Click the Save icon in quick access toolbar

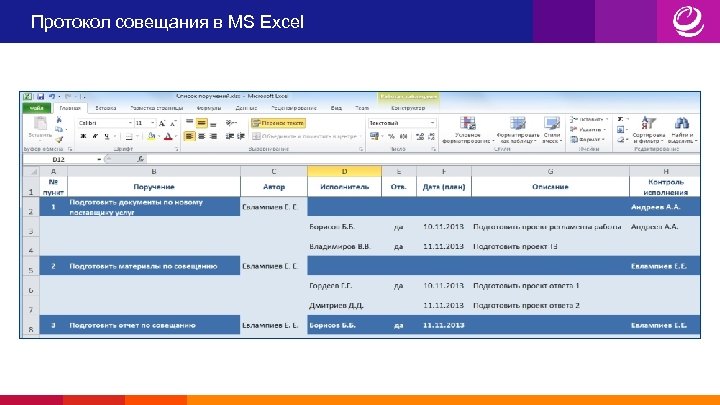pyautogui.click(x=40, y=96)
